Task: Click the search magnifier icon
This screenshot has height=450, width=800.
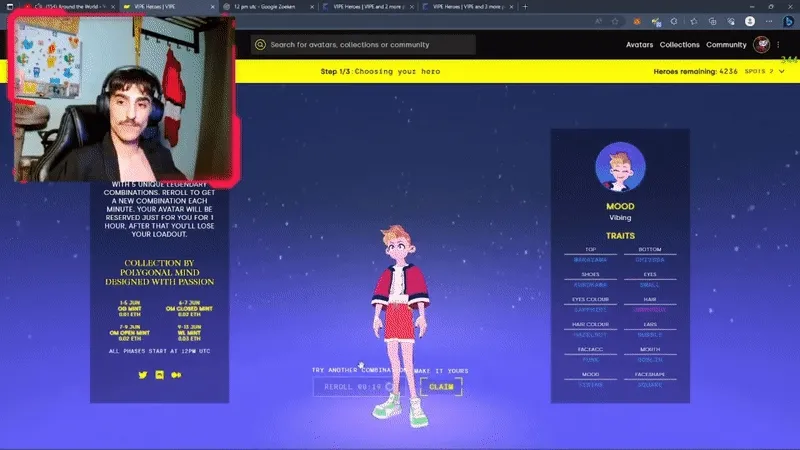Action: pos(260,45)
